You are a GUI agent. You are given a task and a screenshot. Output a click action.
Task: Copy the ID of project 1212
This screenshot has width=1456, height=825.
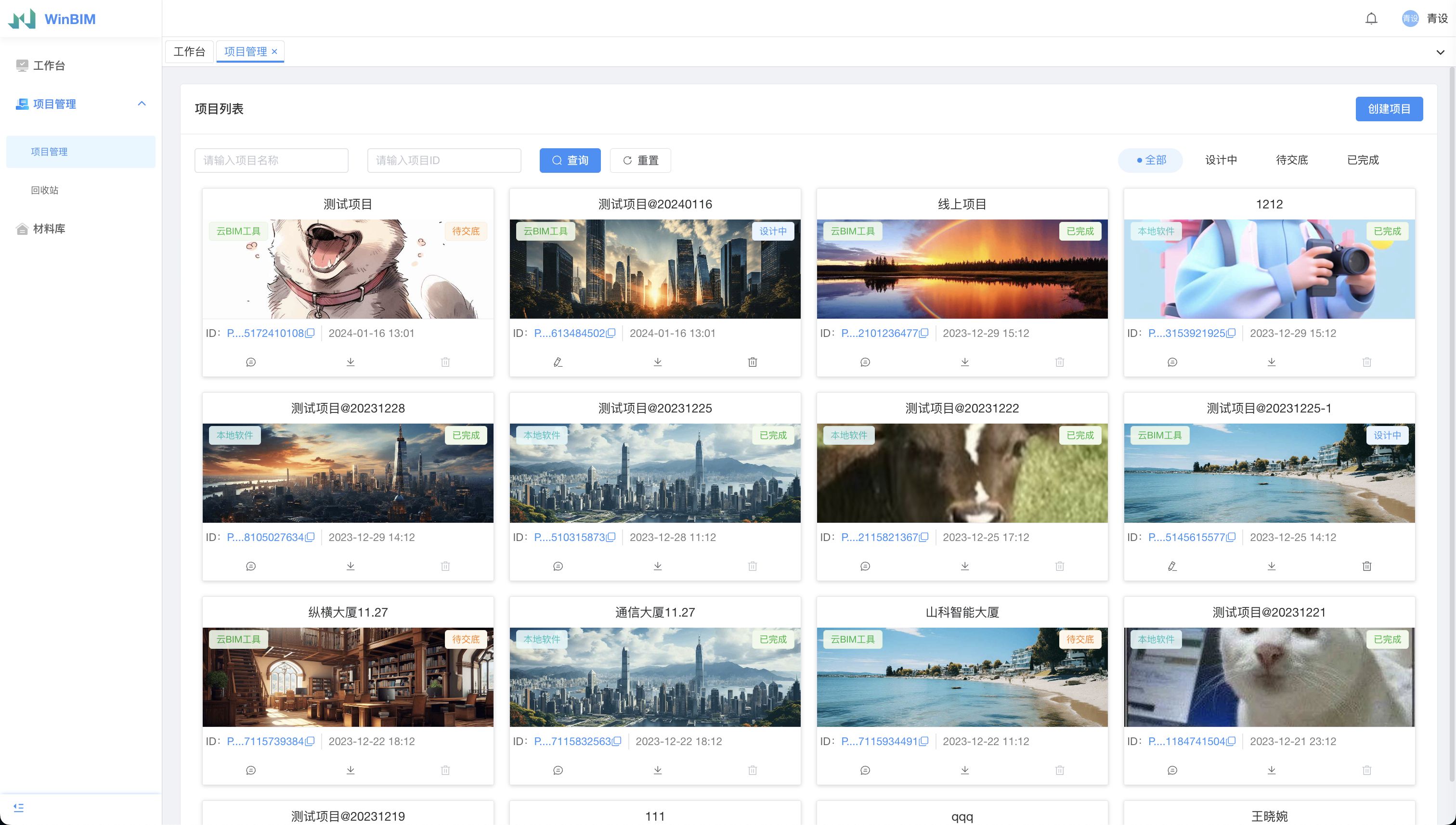(1231, 333)
